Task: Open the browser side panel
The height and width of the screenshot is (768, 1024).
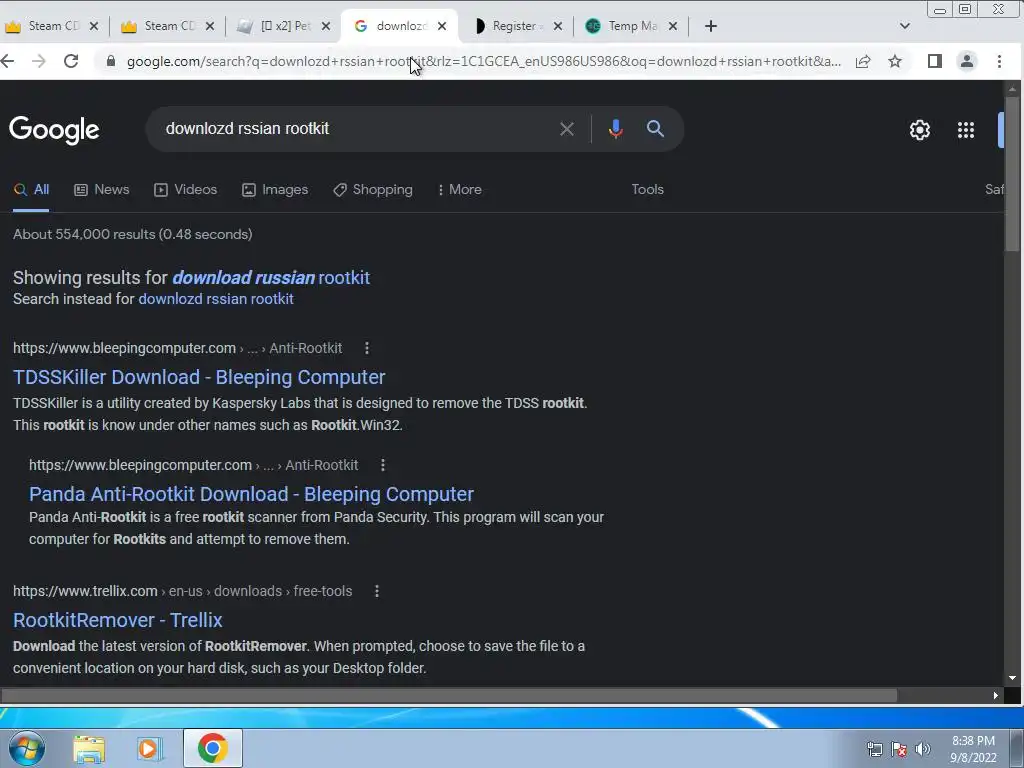Action: (x=935, y=61)
